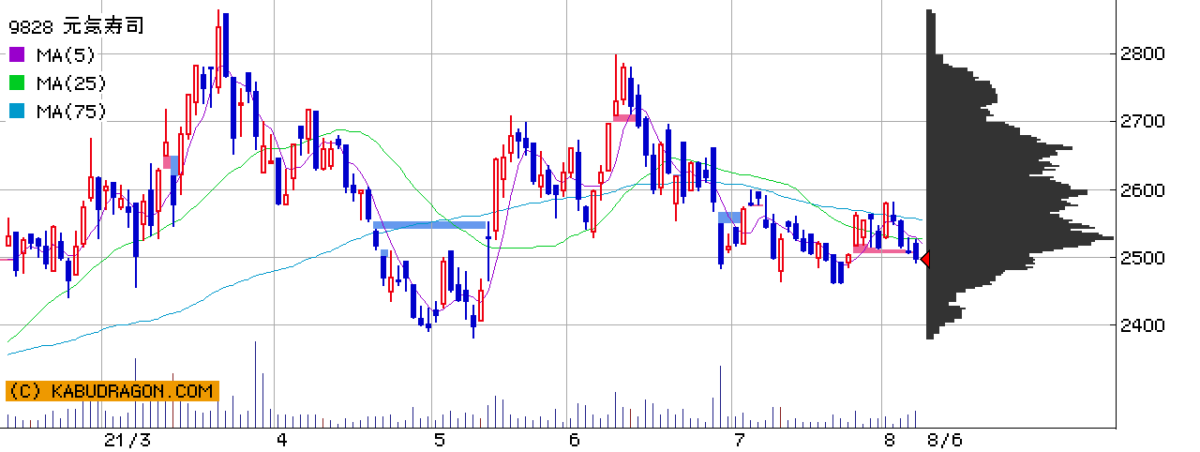Click the (C) KABUDRAGON.COM label
1200x452 pixels.
[x=110, y=391]
